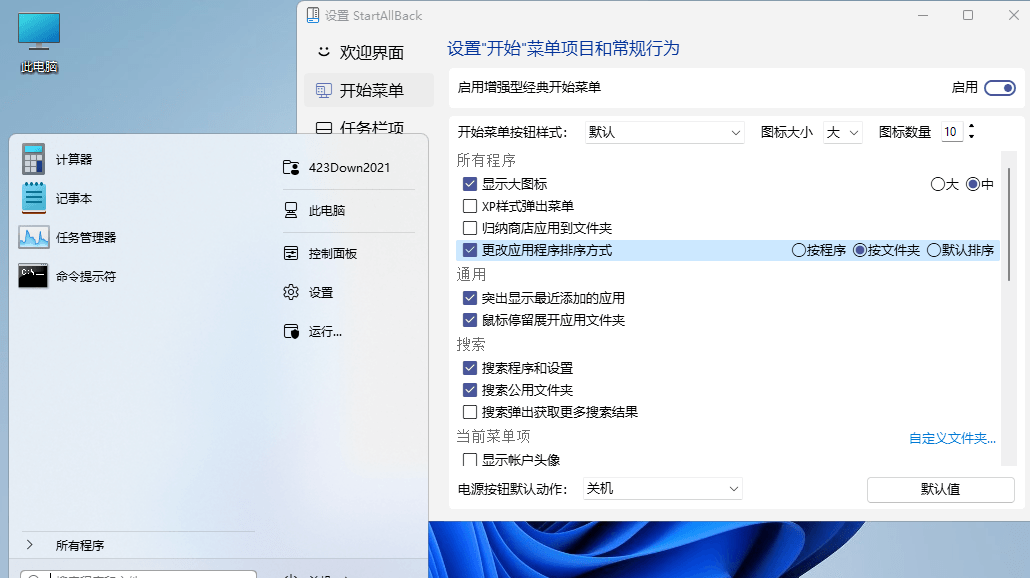Open 设置 entry in start menu
Screen dimensions: 1030x578
(x=349, y=292)
